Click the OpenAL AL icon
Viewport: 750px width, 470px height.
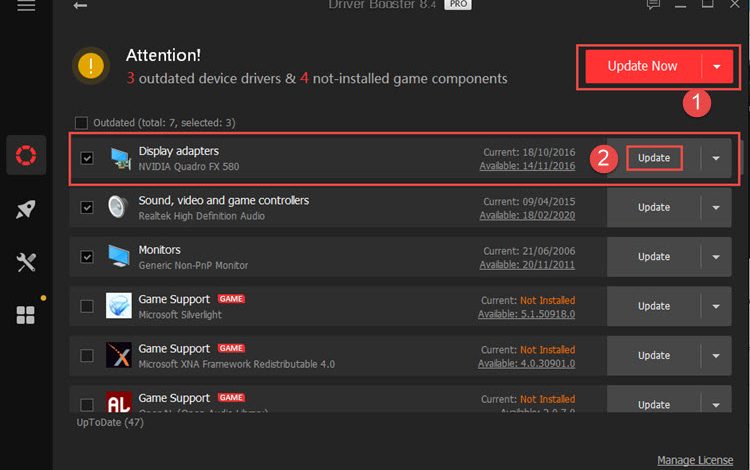(119, 402)
